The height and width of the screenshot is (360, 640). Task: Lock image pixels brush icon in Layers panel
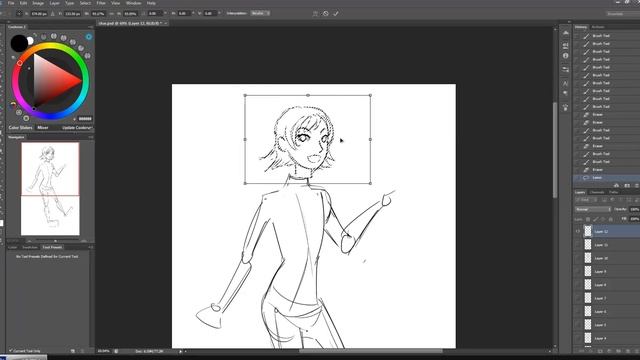pyautogui.click(x=596, y=219)
